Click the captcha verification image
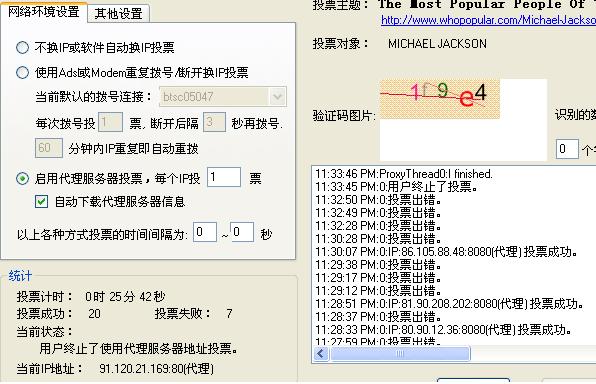Screen dimensions: 596x384 pyautogui.click(x=440, y=99)
